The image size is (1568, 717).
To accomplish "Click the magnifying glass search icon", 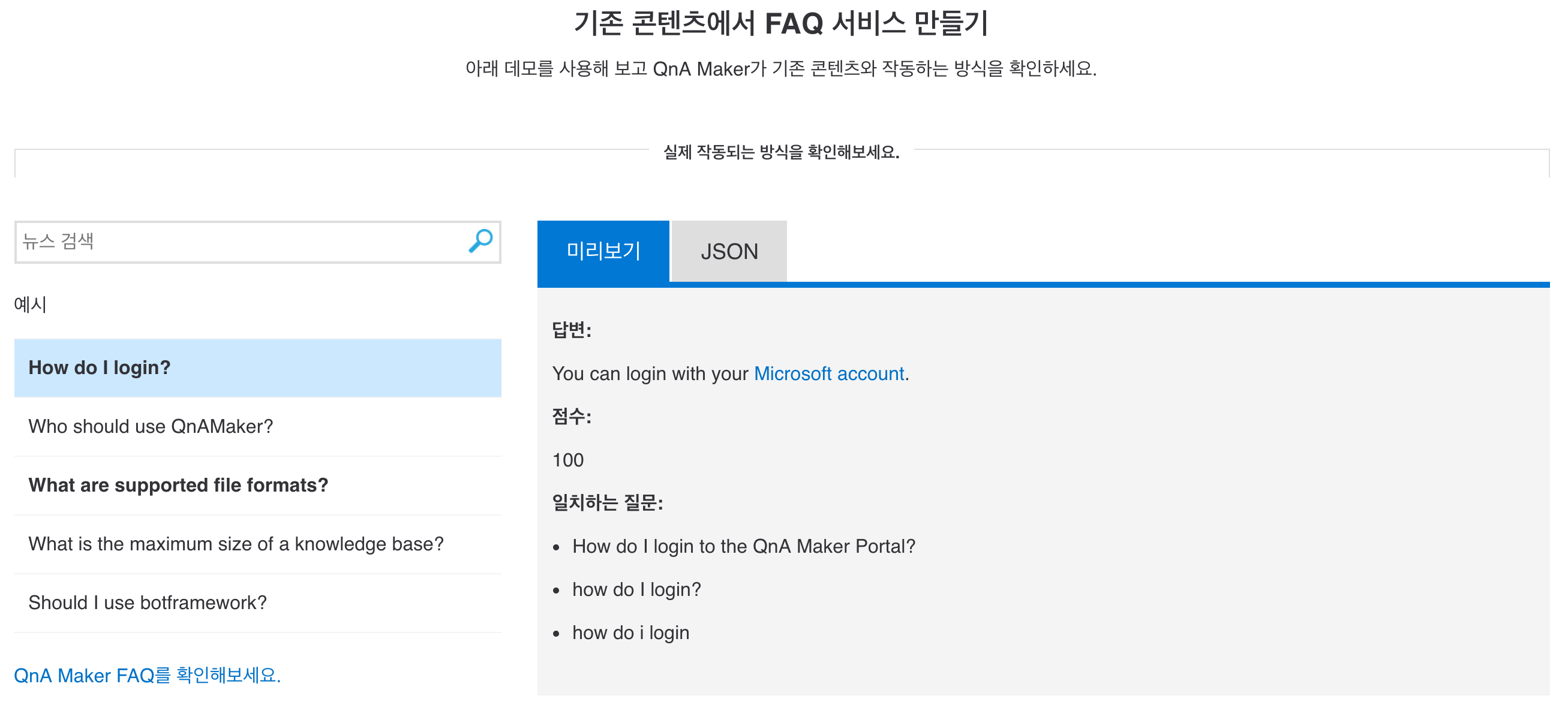I will click(480, 241).
